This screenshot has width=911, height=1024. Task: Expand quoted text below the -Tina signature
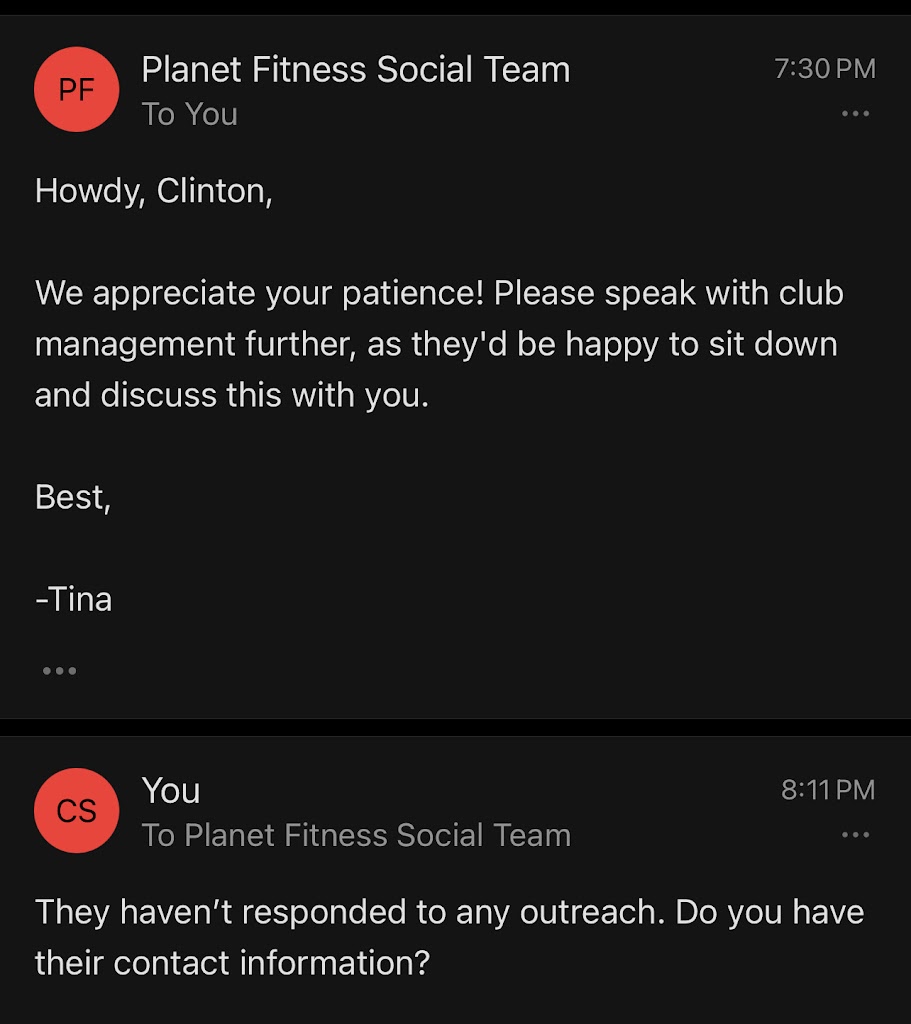click(x=59, y=671)
